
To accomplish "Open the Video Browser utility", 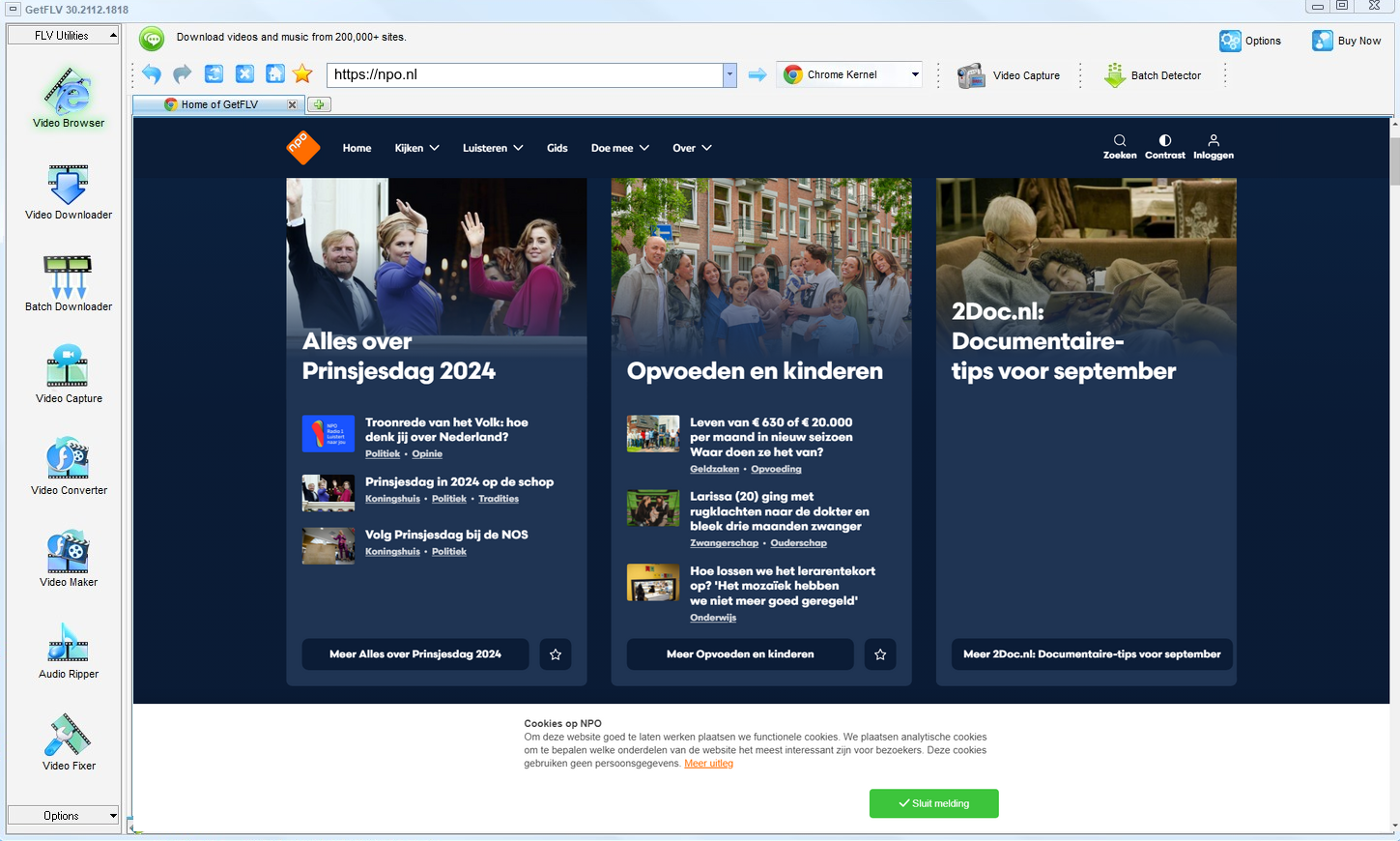I will click(69, 97).
